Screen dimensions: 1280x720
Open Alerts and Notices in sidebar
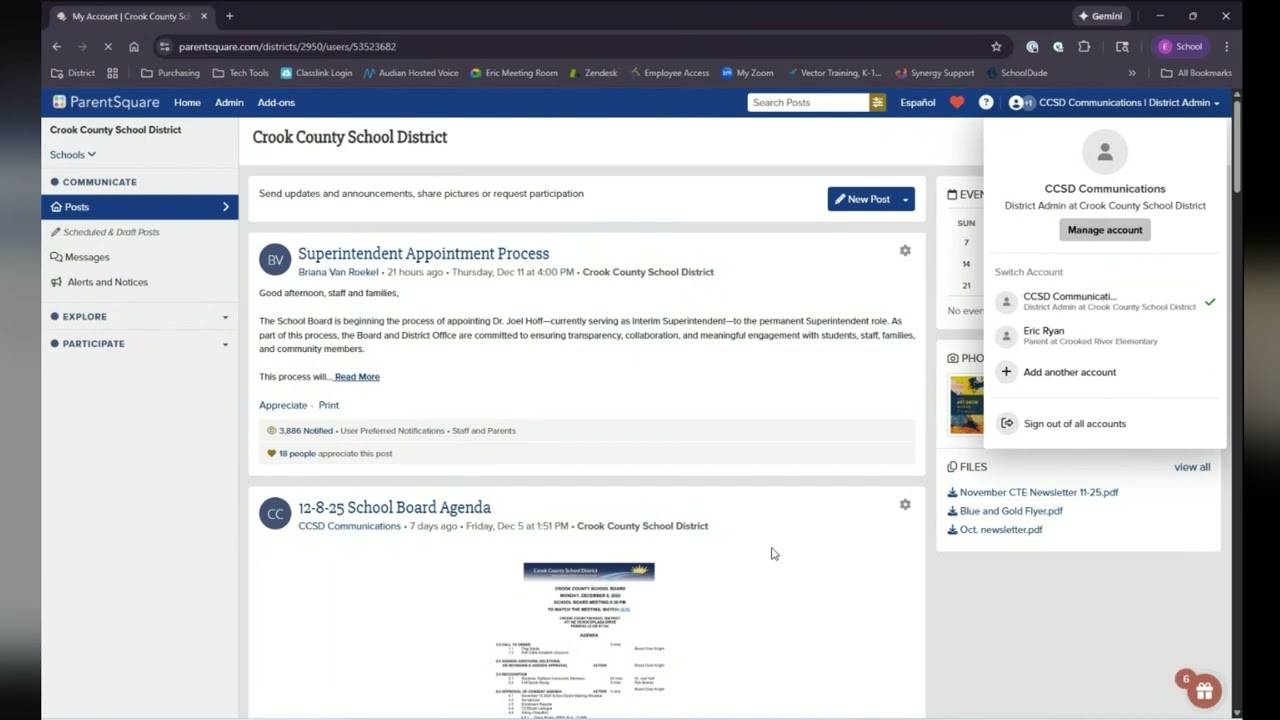tap(99, 282)
